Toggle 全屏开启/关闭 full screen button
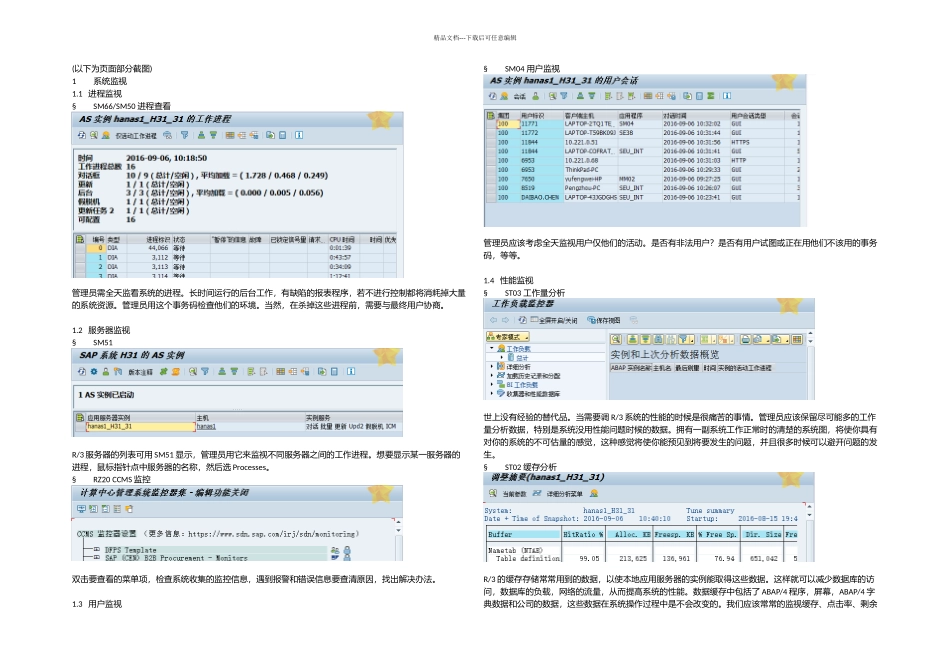 [x=554, y=320]
